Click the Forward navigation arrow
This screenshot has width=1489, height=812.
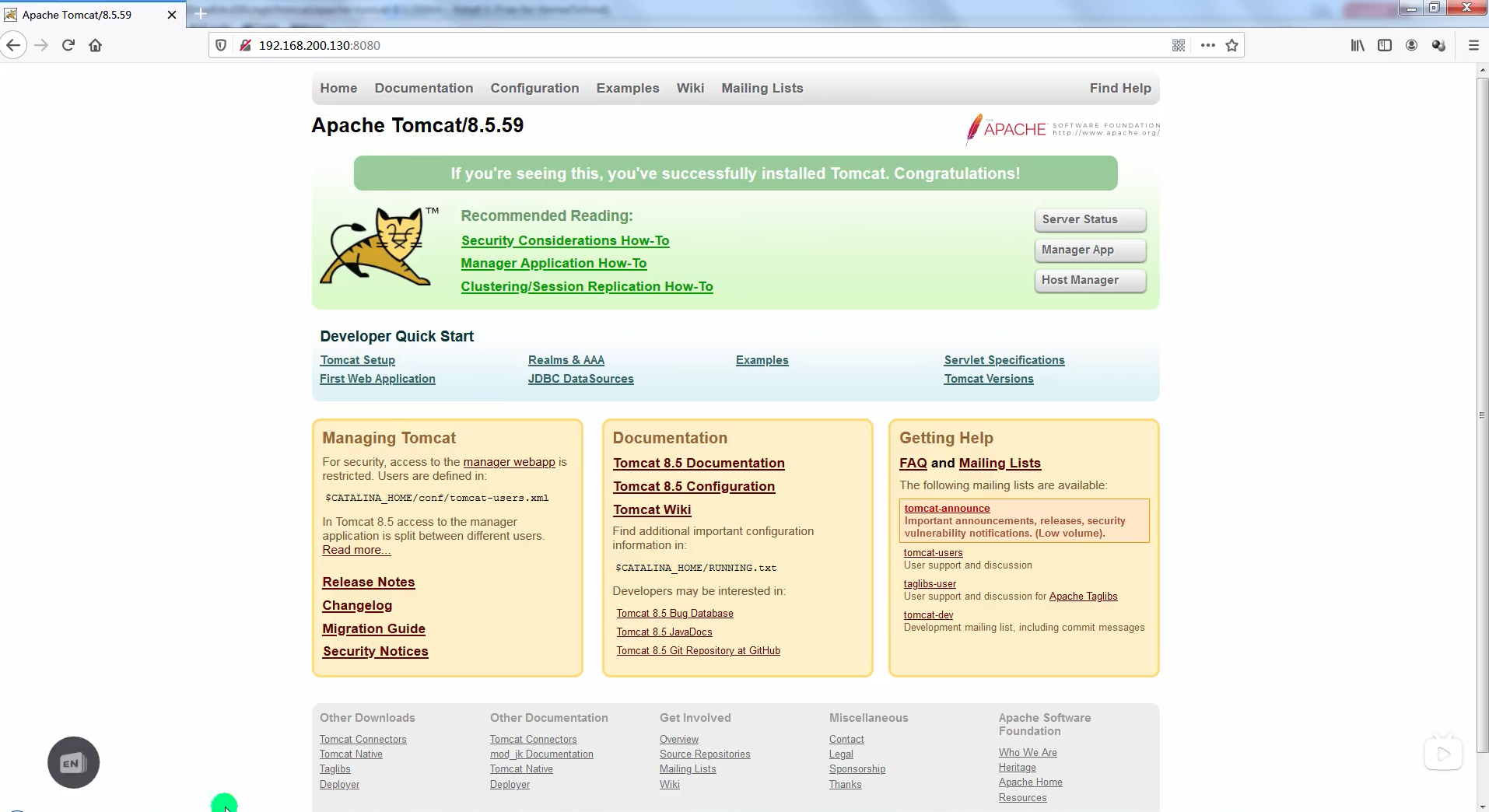(x=41, y=45)
